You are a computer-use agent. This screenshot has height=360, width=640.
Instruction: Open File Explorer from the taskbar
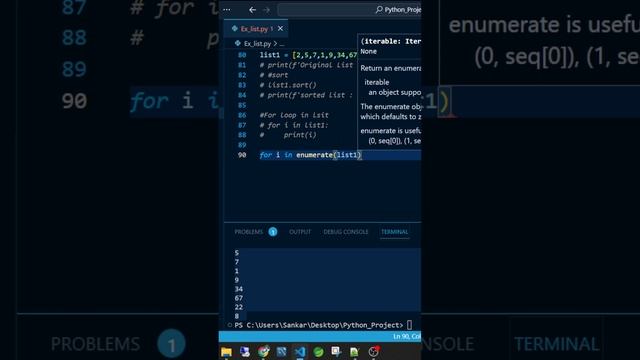(x=227, y=351)
